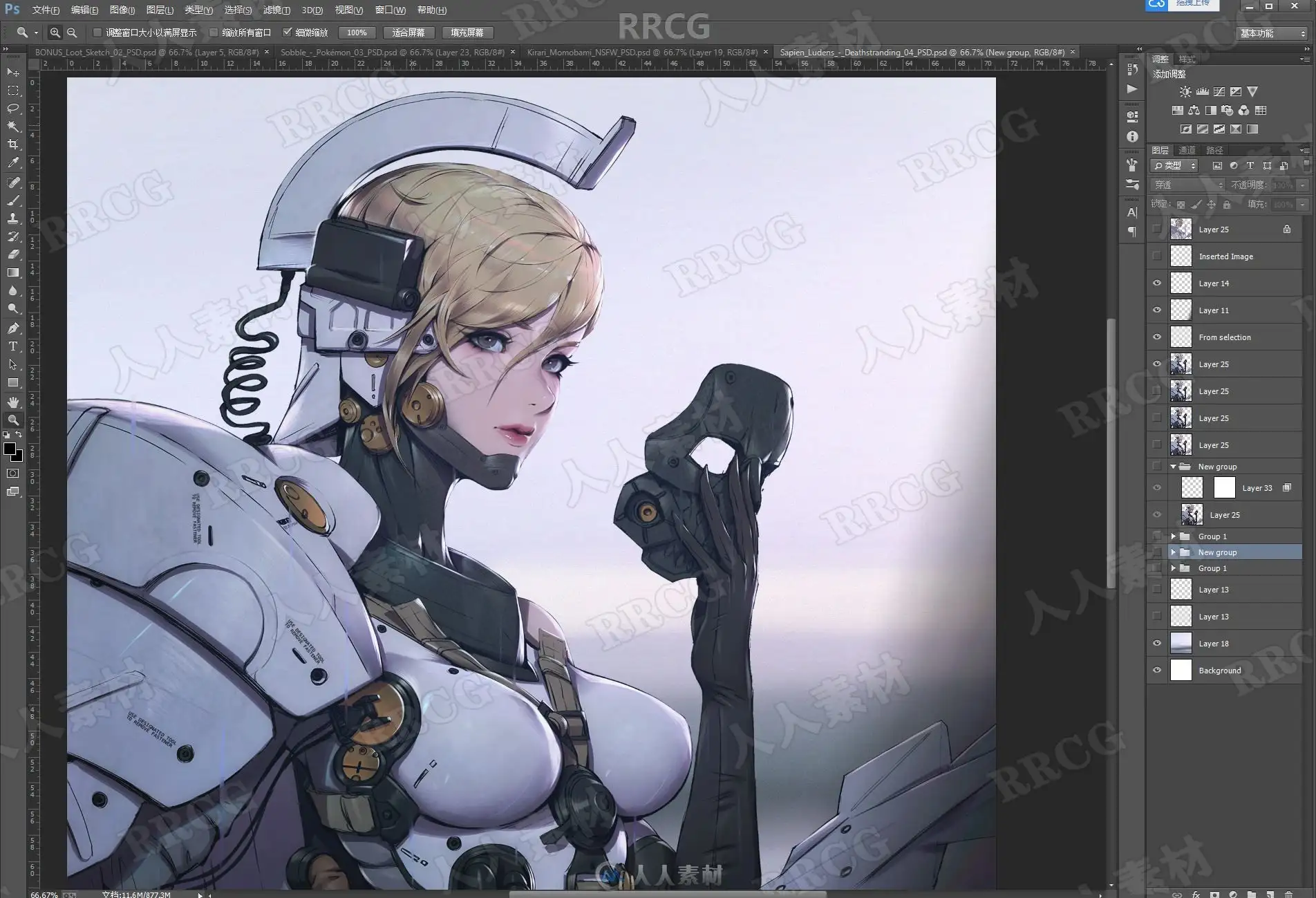Viewport: 1316px width, 898px height.
Task: Hide Layer 33 via its eye icon
Action: coord(1157,488)
